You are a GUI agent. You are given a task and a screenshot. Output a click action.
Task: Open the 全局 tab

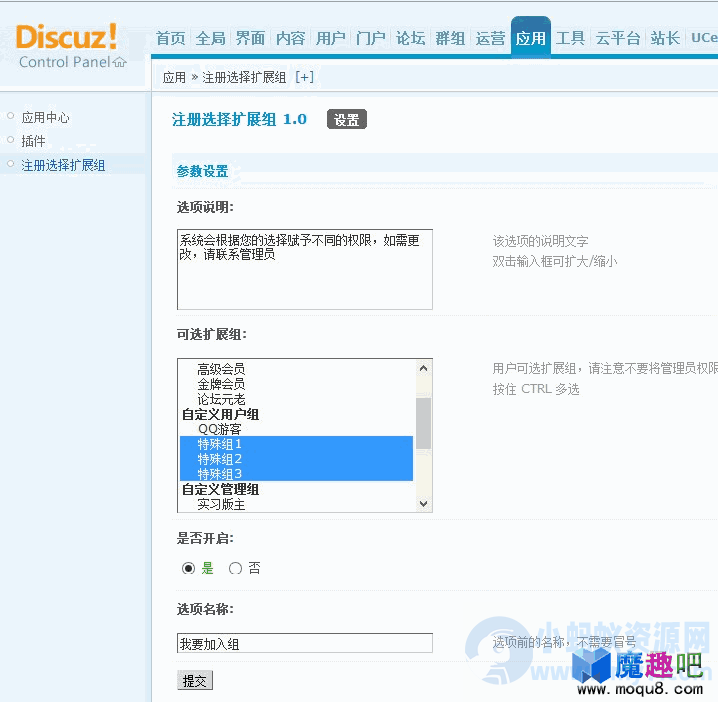[x=211, y=38]
